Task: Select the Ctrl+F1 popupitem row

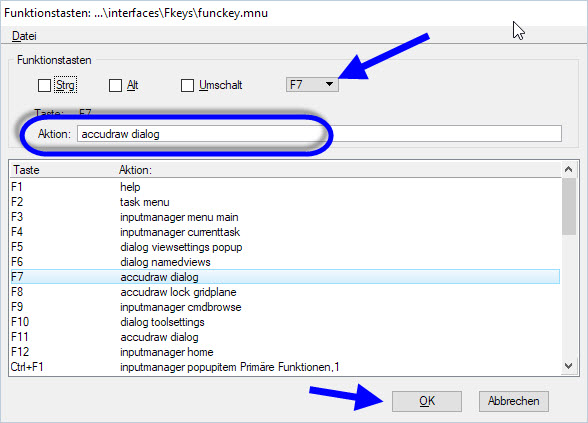Action: (x=285, y=367)
